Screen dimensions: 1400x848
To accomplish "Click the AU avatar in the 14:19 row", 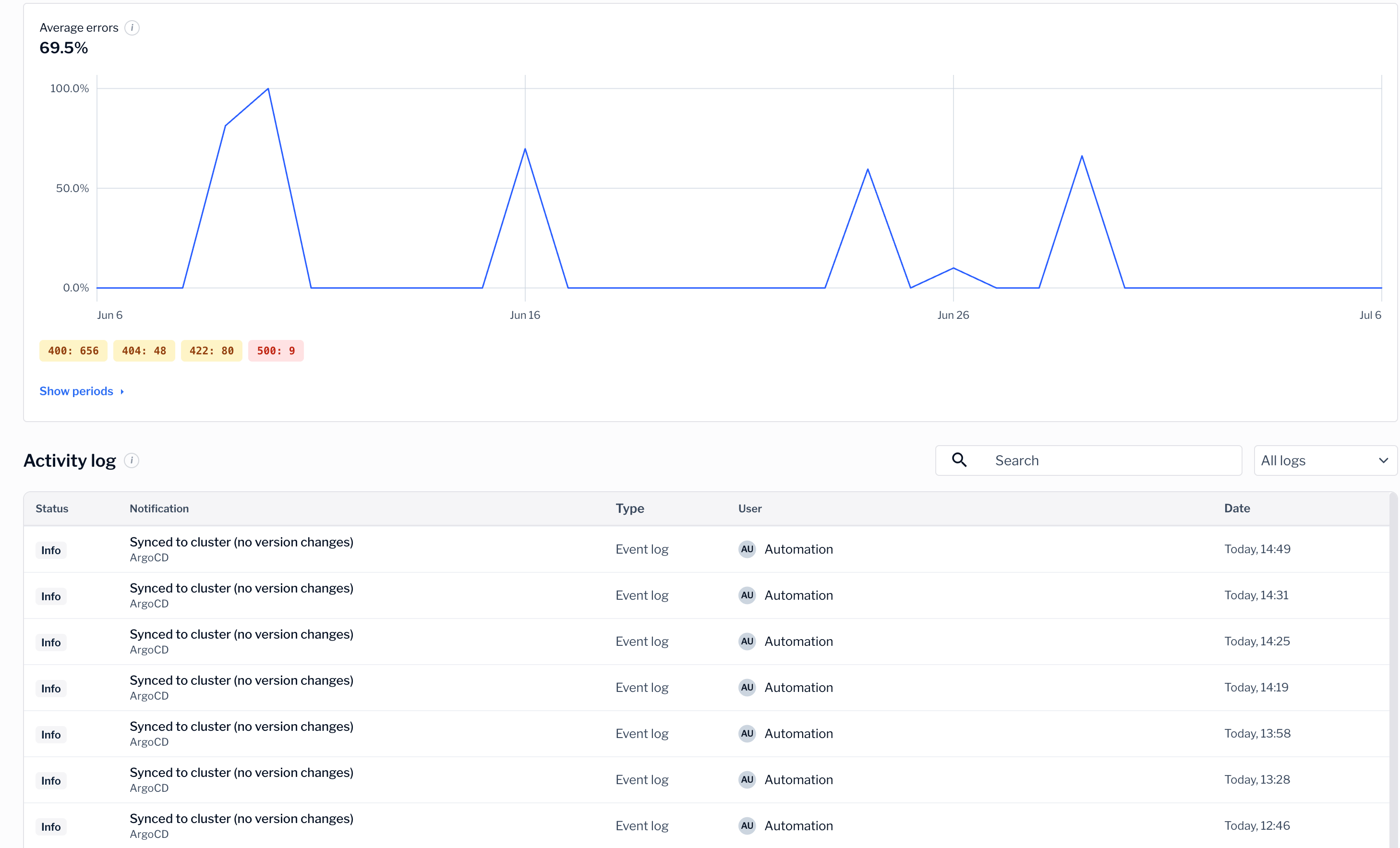I will (747, 687).
